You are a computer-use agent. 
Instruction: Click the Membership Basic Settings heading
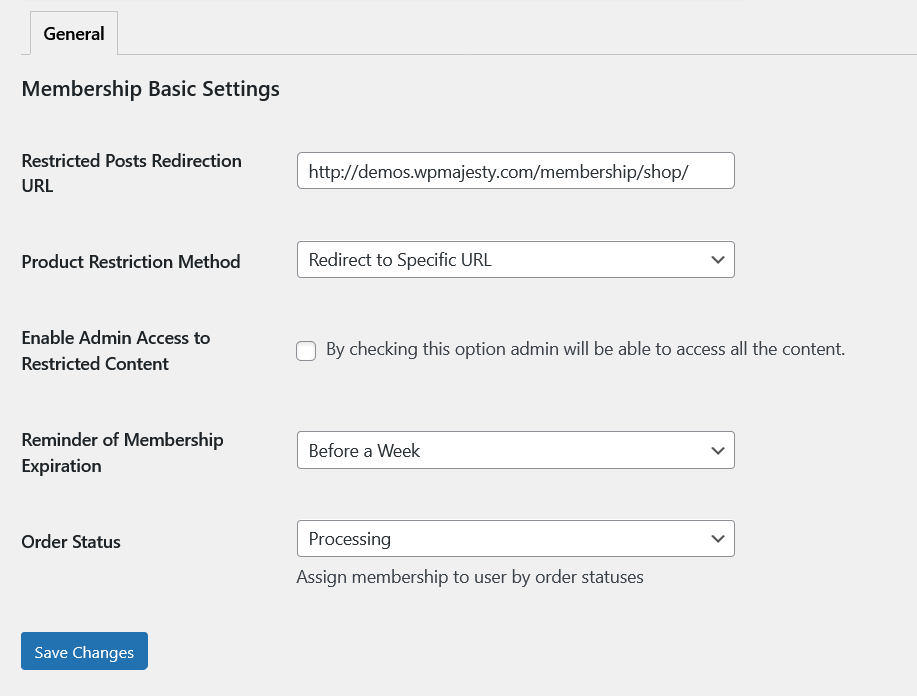tap(150, 89)
